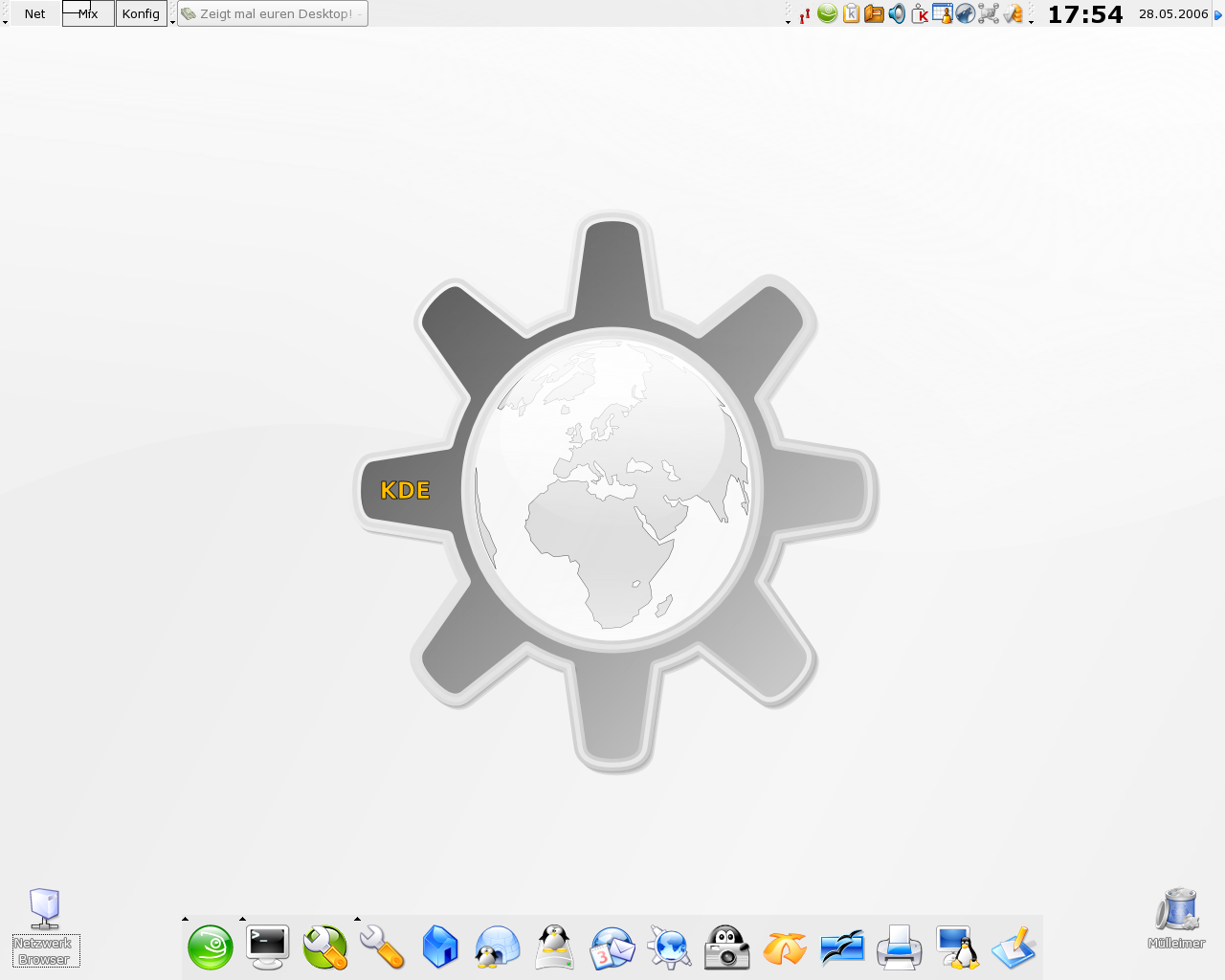Click the 28.05.2006 date
Screen dimensions: 1225x980
pyautogui.click(x=1173, y=14)
